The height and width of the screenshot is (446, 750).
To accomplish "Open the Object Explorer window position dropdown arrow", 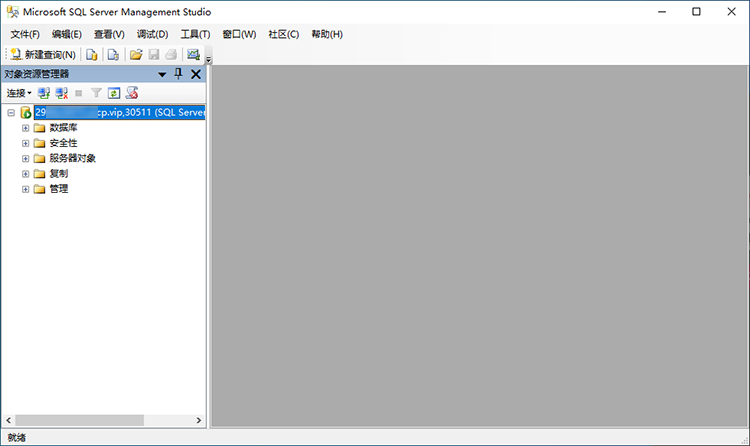I will pyautogui.click(x=162, y=74).
